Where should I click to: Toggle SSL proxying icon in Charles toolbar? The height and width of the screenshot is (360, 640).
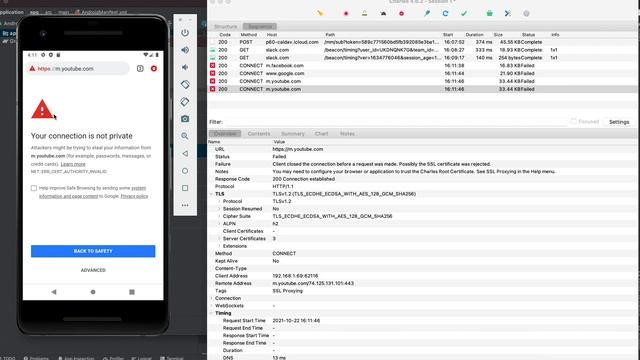point(364,13)
